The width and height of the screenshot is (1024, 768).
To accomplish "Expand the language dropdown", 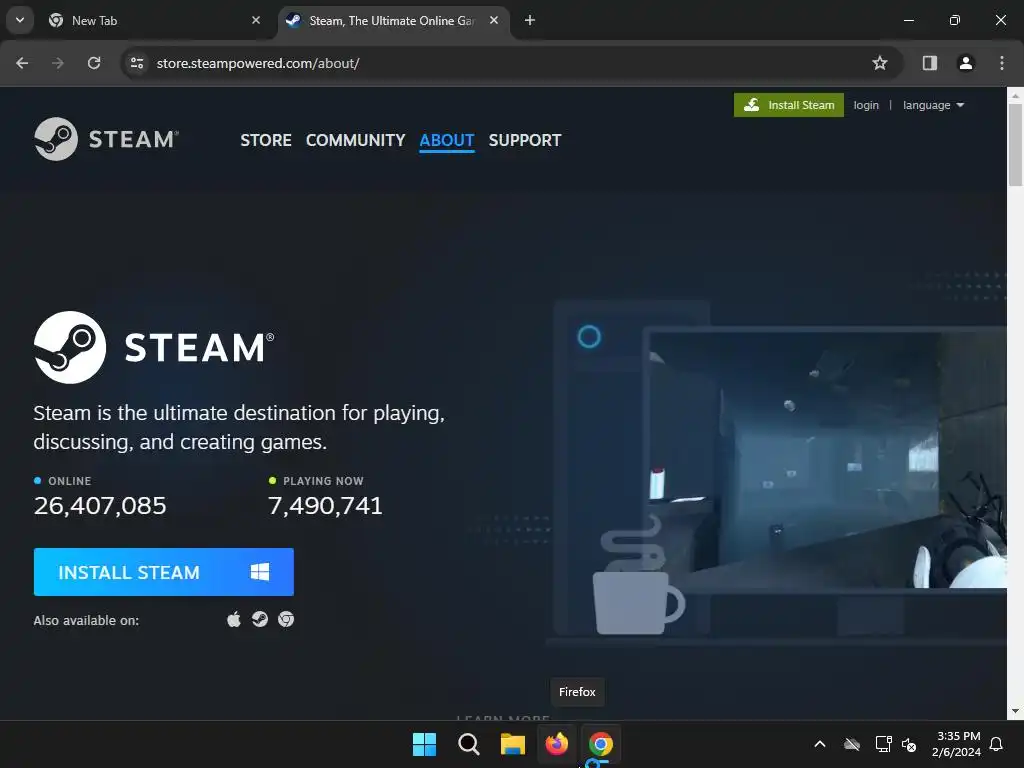I will 933,105.
